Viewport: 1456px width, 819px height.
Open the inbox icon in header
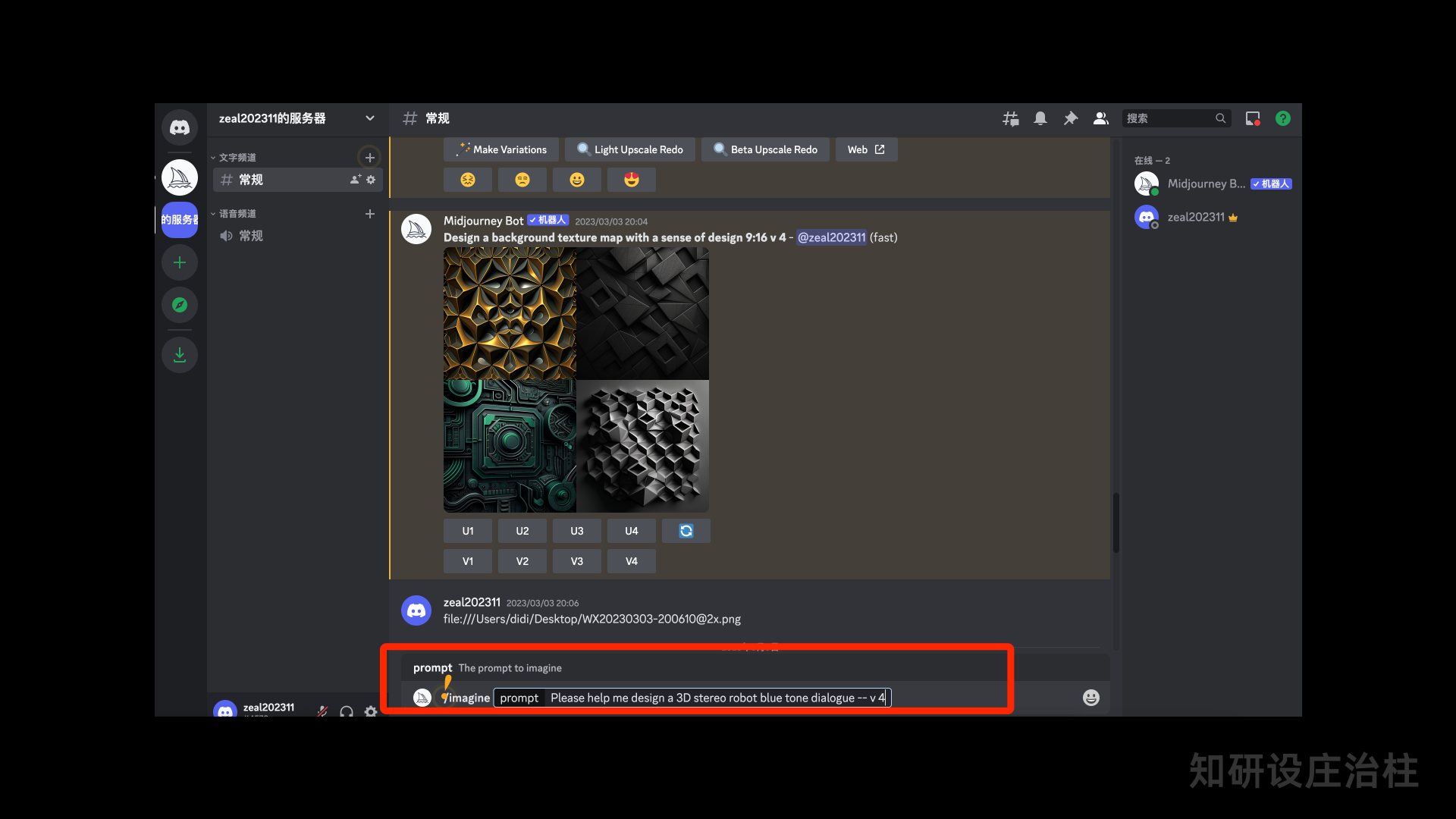[1253, 118]
